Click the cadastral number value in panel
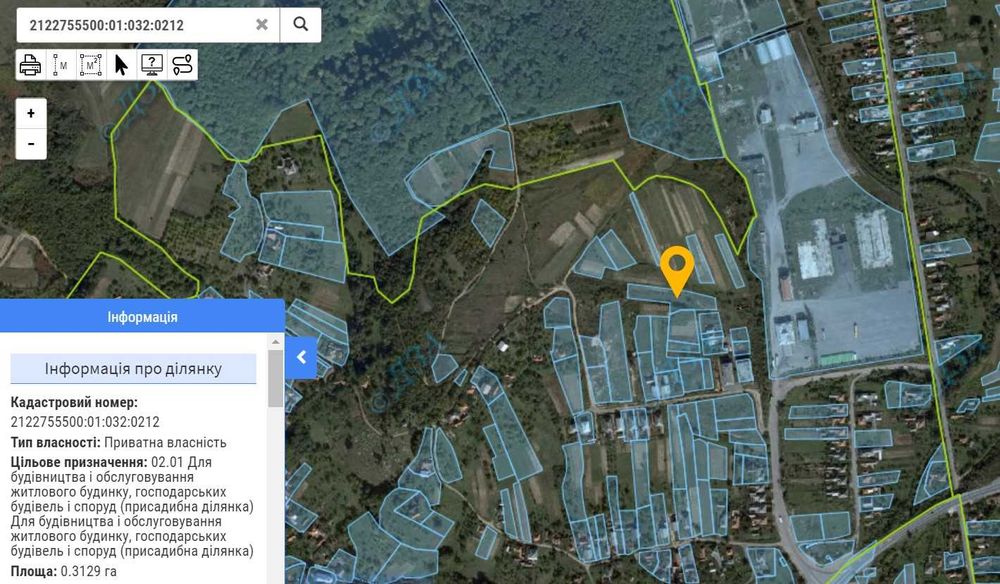The height and width of the screenshot is (584, 1000). coord(85,421)
